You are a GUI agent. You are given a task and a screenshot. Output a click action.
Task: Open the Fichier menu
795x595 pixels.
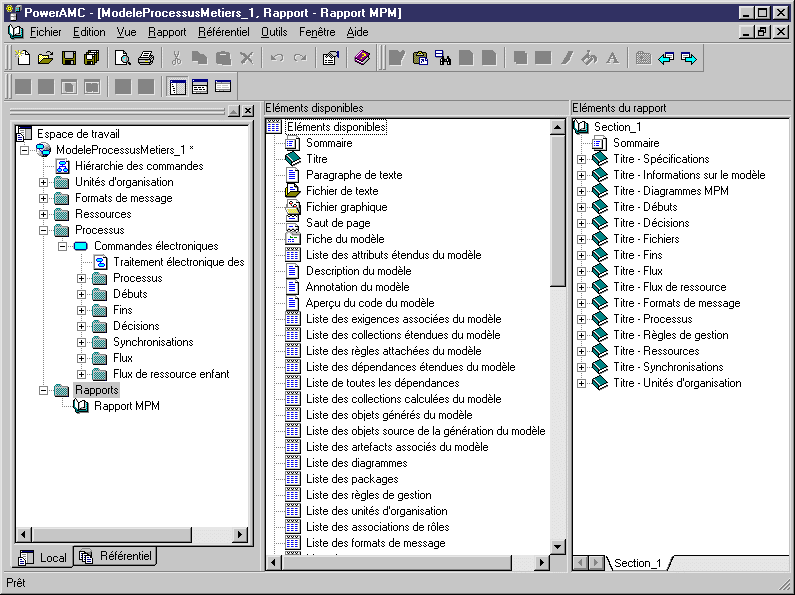[x=45, y=32]
